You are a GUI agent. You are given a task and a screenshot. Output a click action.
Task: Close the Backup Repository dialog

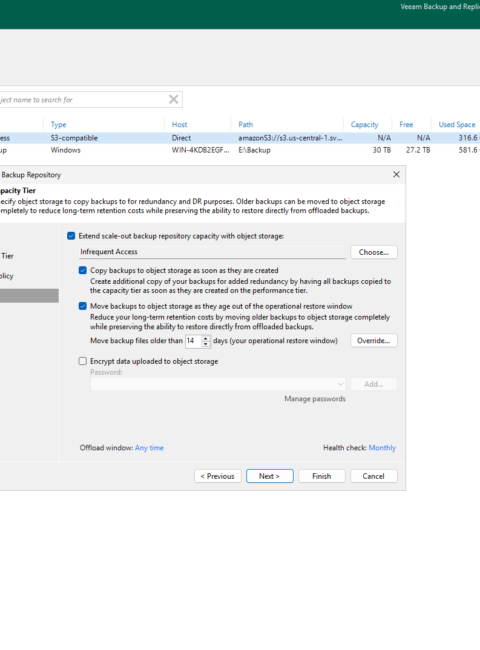click(x=396, y=175)
